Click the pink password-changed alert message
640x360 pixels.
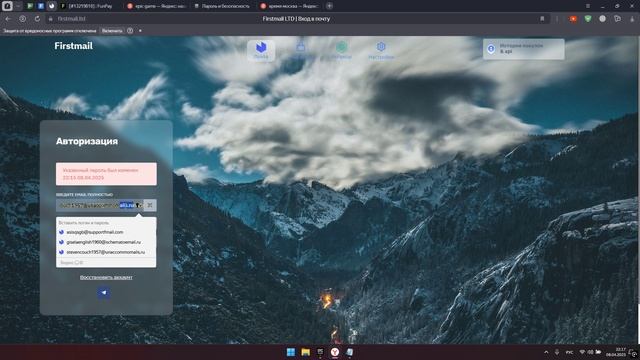tap(106, 174)
